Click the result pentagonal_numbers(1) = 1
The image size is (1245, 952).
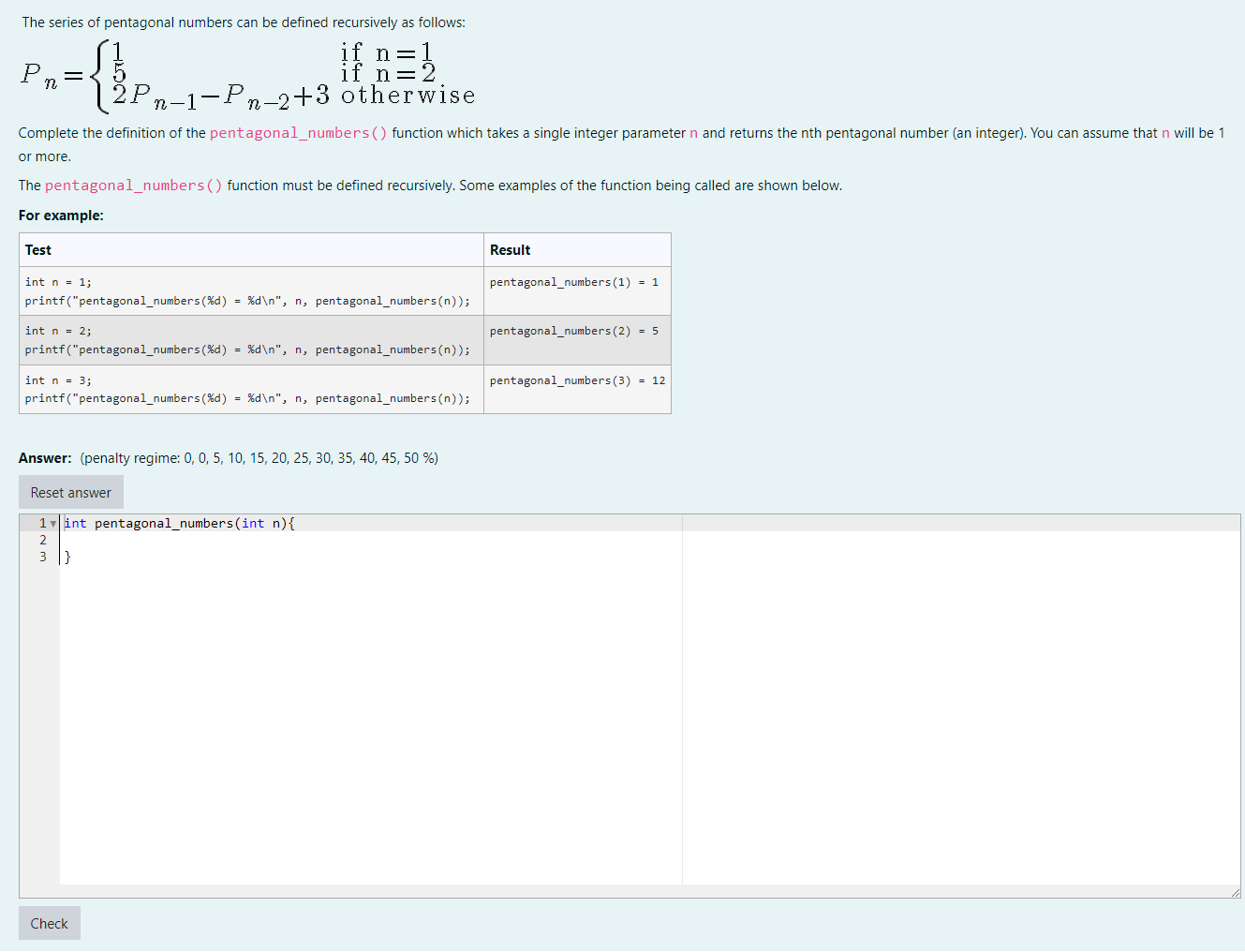(576, 281)
